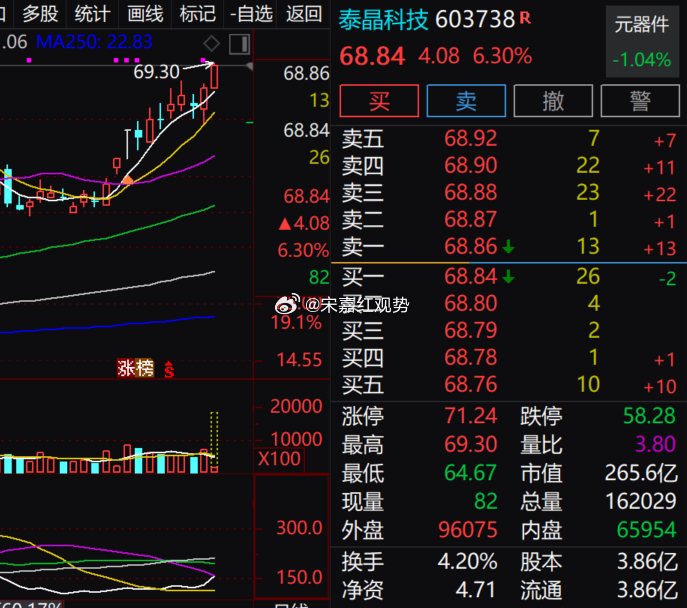Click the 总量 value 162029
The image size is (687, 608).
coord(641,502)
